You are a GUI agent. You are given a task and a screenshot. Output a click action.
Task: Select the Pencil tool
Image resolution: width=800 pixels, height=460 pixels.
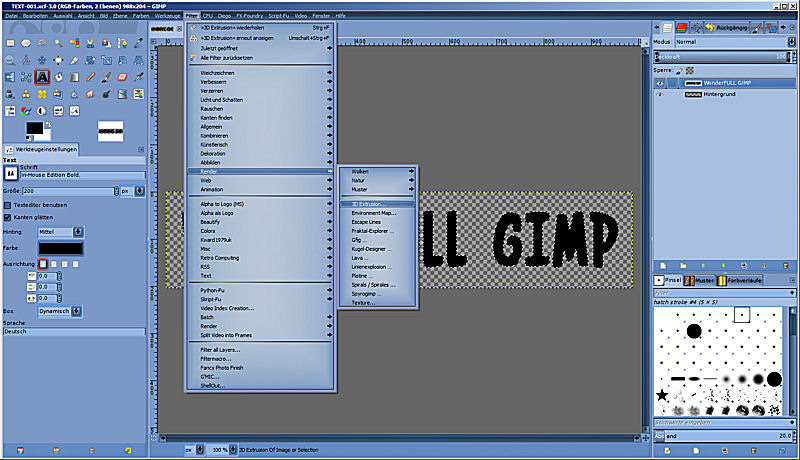(90, 77)
